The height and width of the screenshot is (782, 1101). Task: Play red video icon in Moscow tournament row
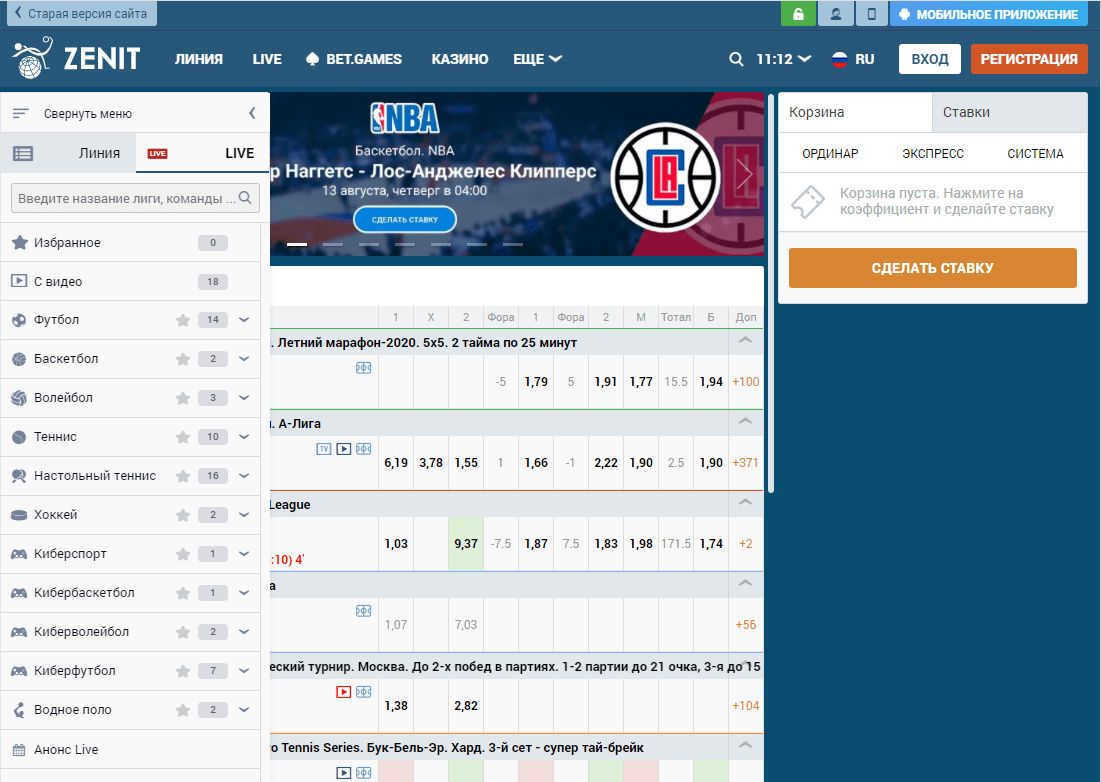tap(343, 692)
